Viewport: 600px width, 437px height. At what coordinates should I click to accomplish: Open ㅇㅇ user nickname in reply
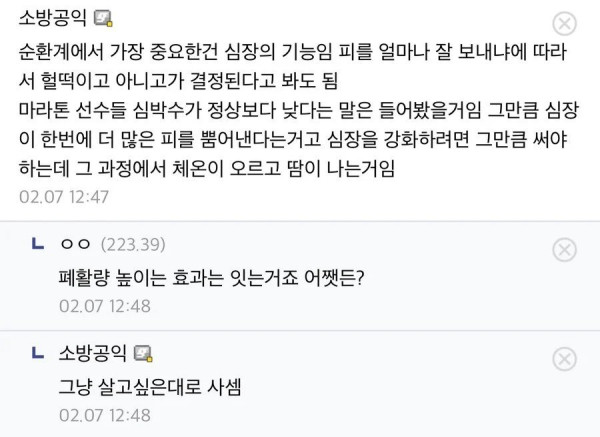[x=75, y=245]
